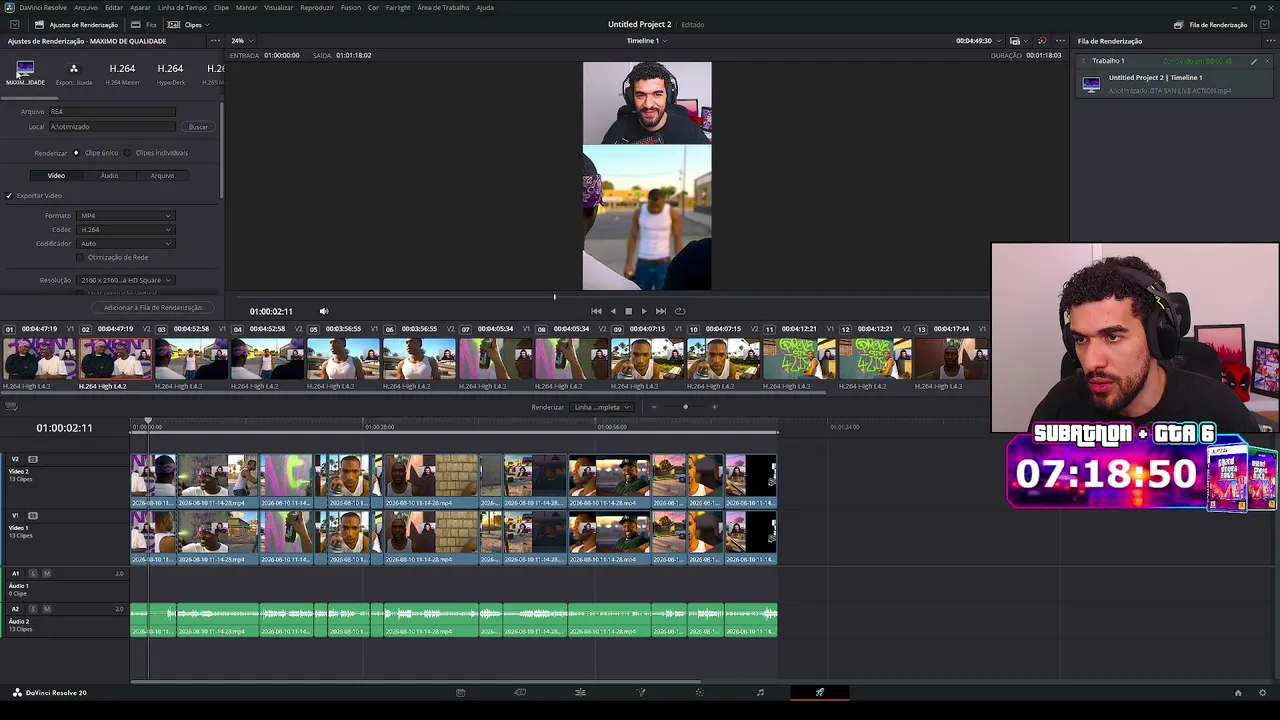
Task: Click the viewer scrub bar position marker
Action: coord(554,297)
